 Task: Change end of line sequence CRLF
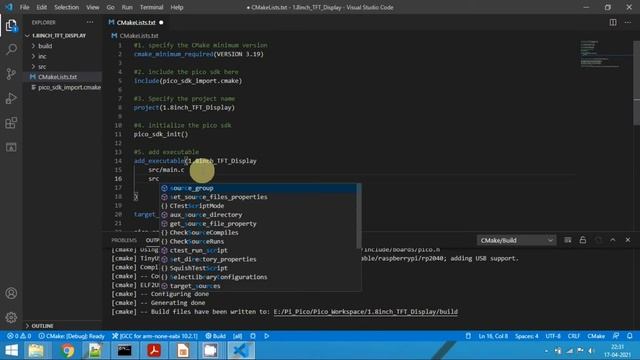coord(573,336)
